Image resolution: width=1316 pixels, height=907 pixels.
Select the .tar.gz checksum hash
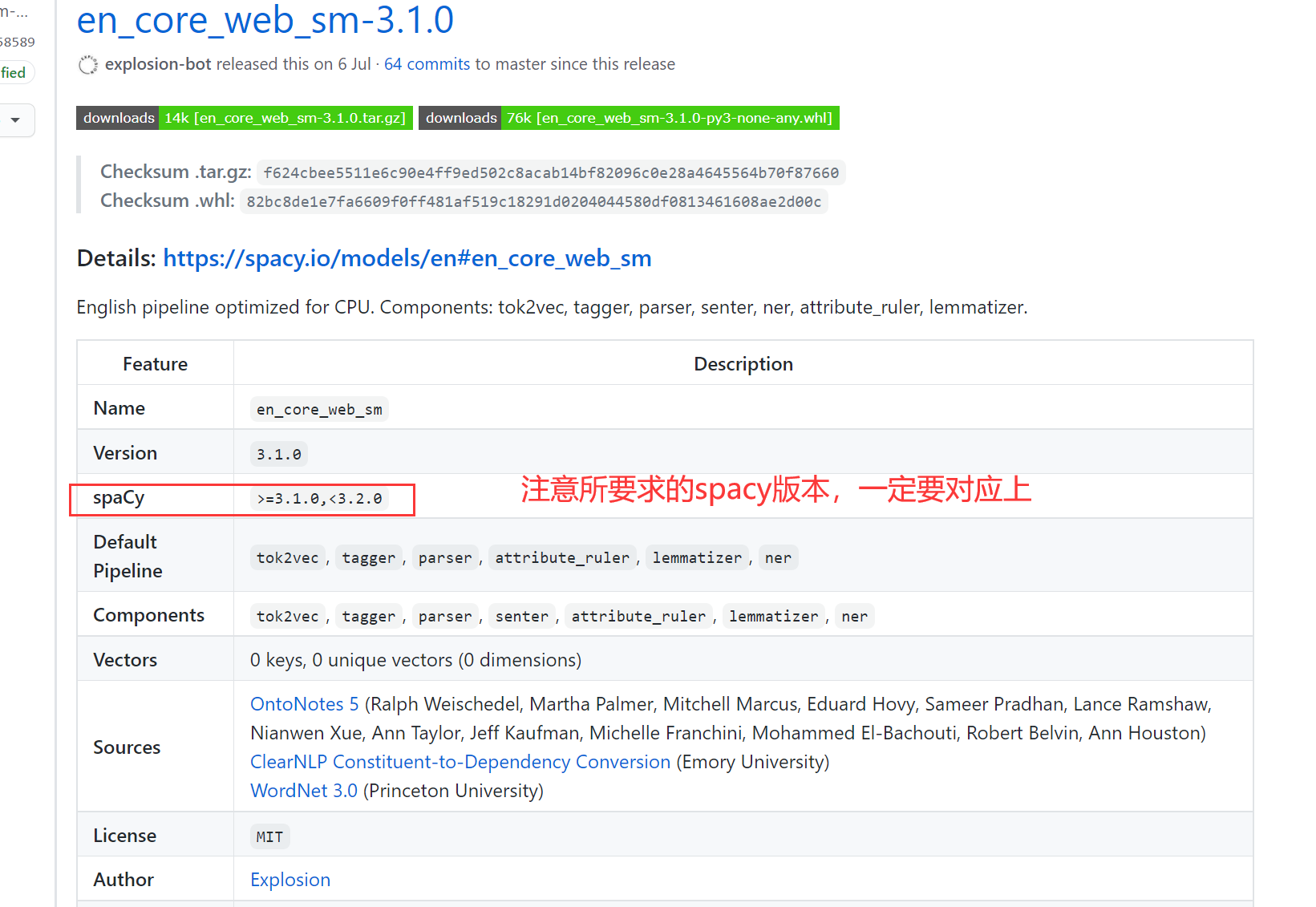tap(551, 173)
